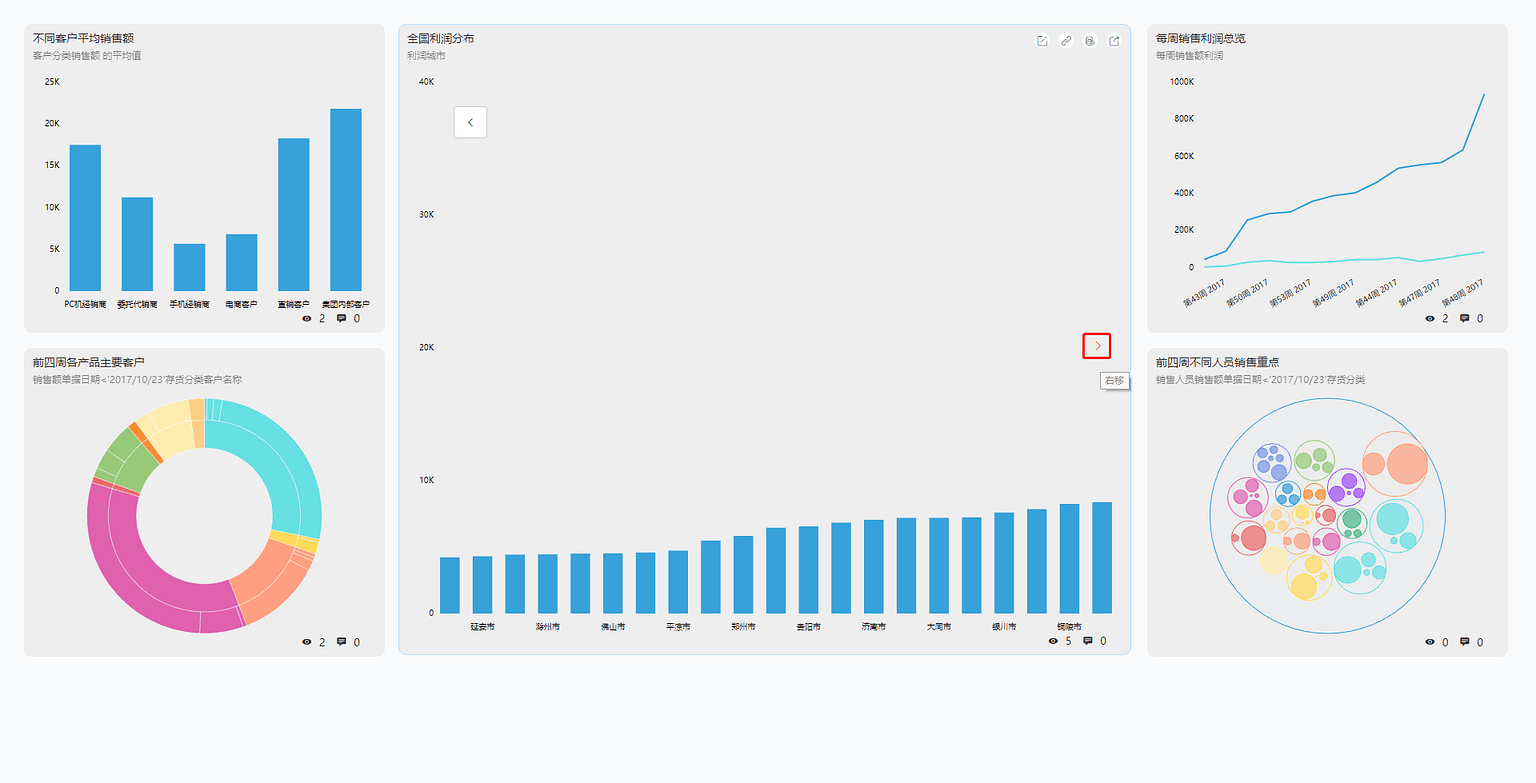Viewport: 1536px width, 783px height.
Task: Click the edit icon on 全国利润分布 card
Action: (x=1042, y=41)
